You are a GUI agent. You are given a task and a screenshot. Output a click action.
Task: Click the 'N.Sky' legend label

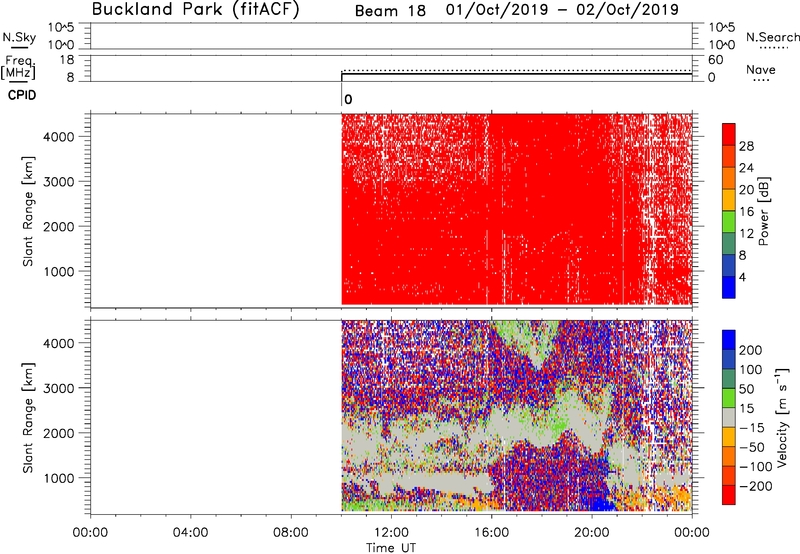[19, 37]
